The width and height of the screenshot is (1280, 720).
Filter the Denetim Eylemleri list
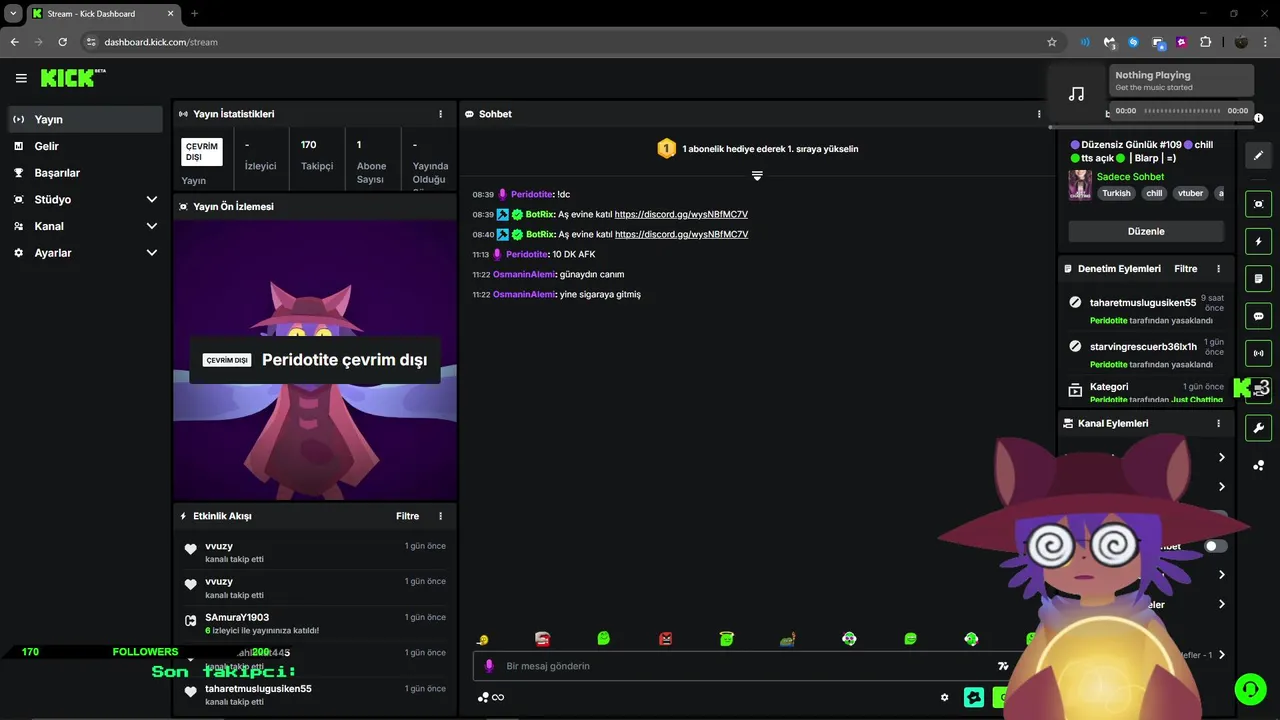pyautogui.click(x=1185, y=269)
